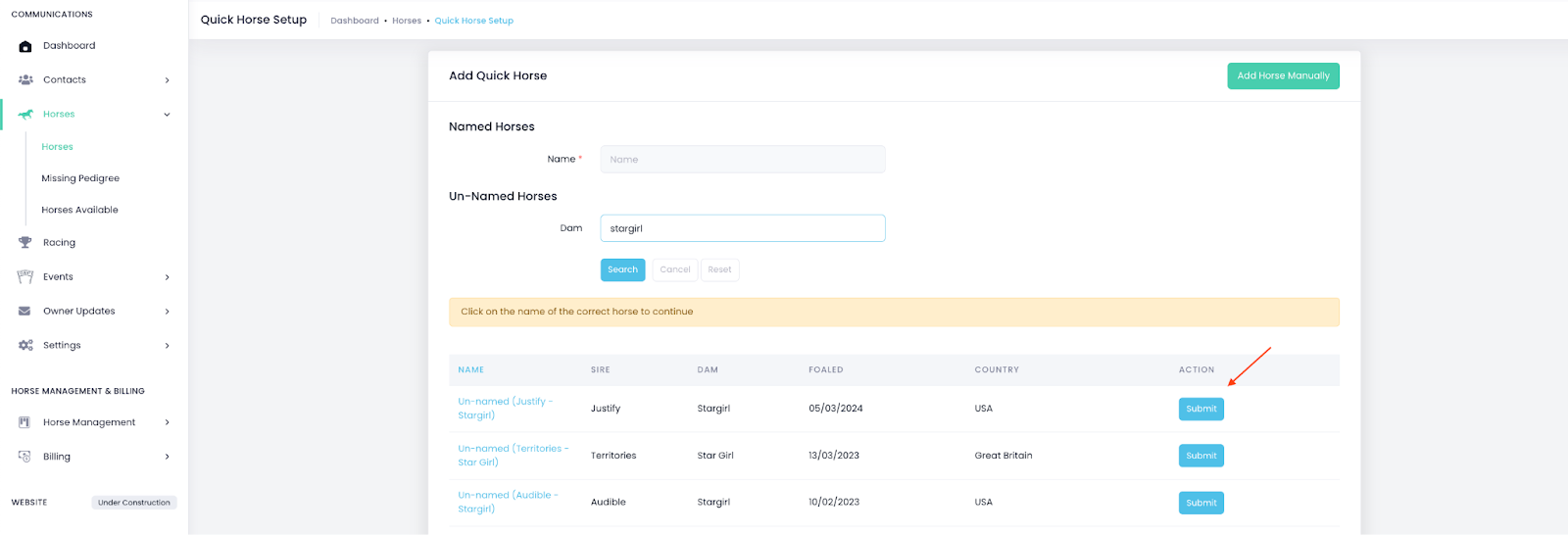Click the Dashboard home icon in sidebar
Screen dimensions: 1568x535
point(25,46)
